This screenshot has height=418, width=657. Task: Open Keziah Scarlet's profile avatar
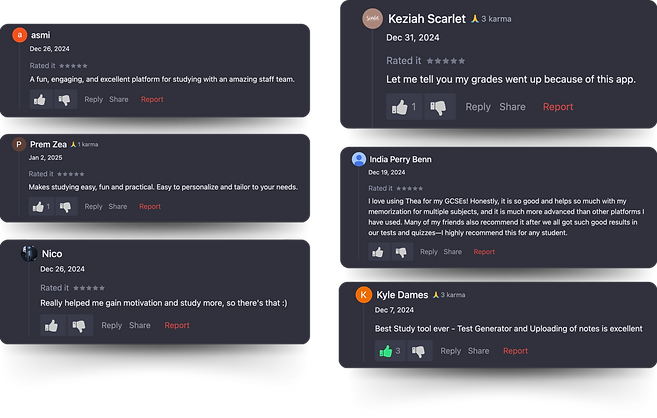coord(372,18)
